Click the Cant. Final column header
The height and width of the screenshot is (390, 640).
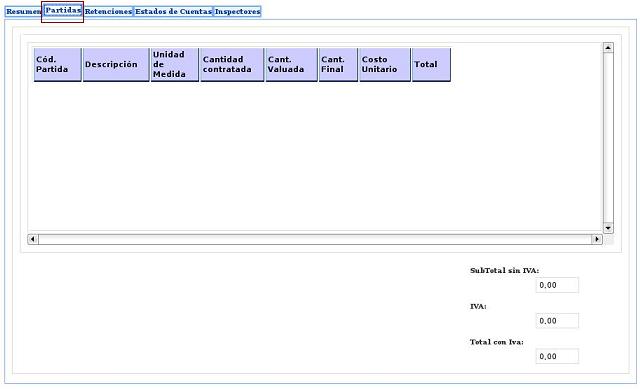(x=338, y=64)
